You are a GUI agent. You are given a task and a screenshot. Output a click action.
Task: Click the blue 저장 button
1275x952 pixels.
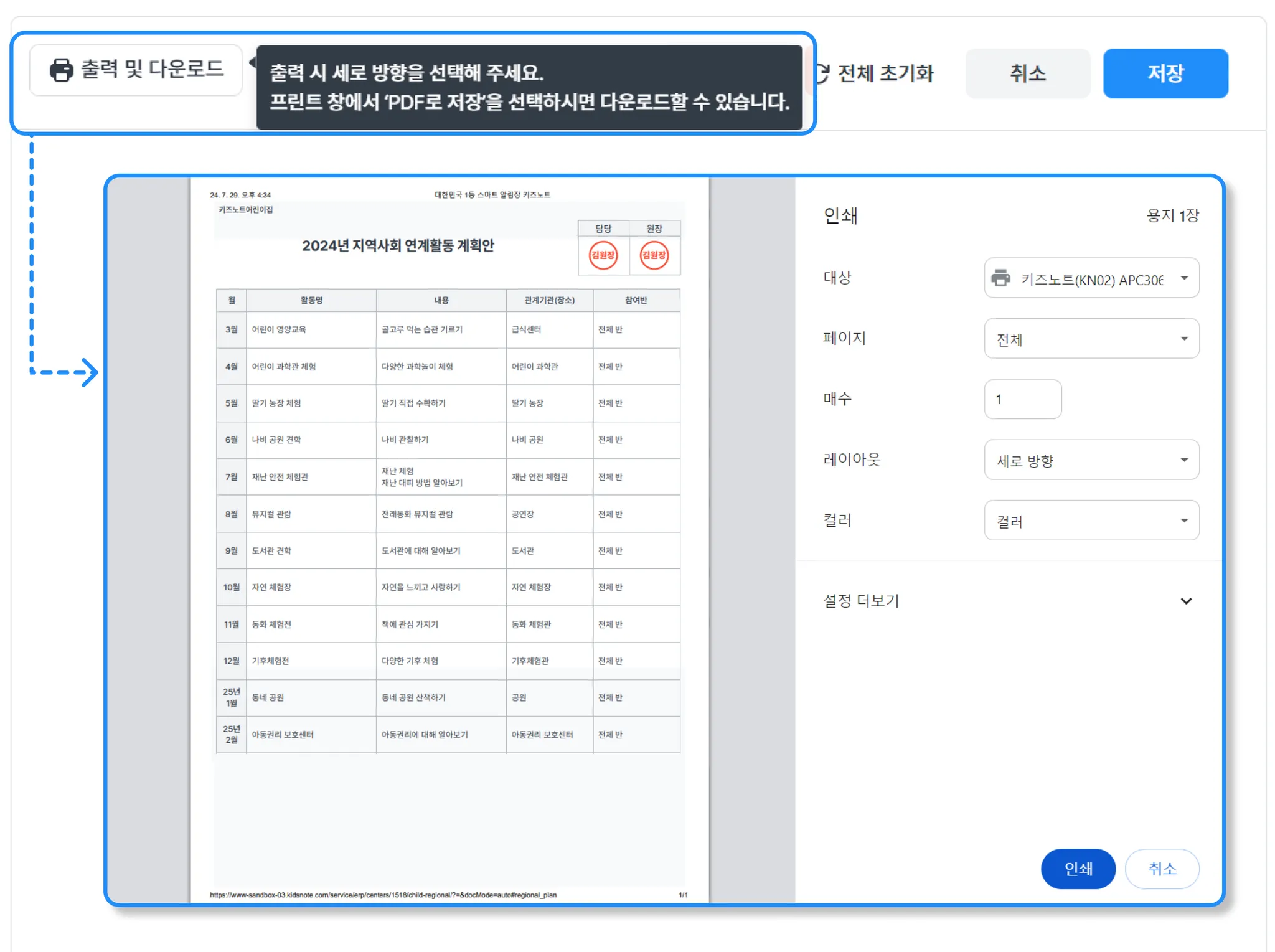(x=1165, y=73)
